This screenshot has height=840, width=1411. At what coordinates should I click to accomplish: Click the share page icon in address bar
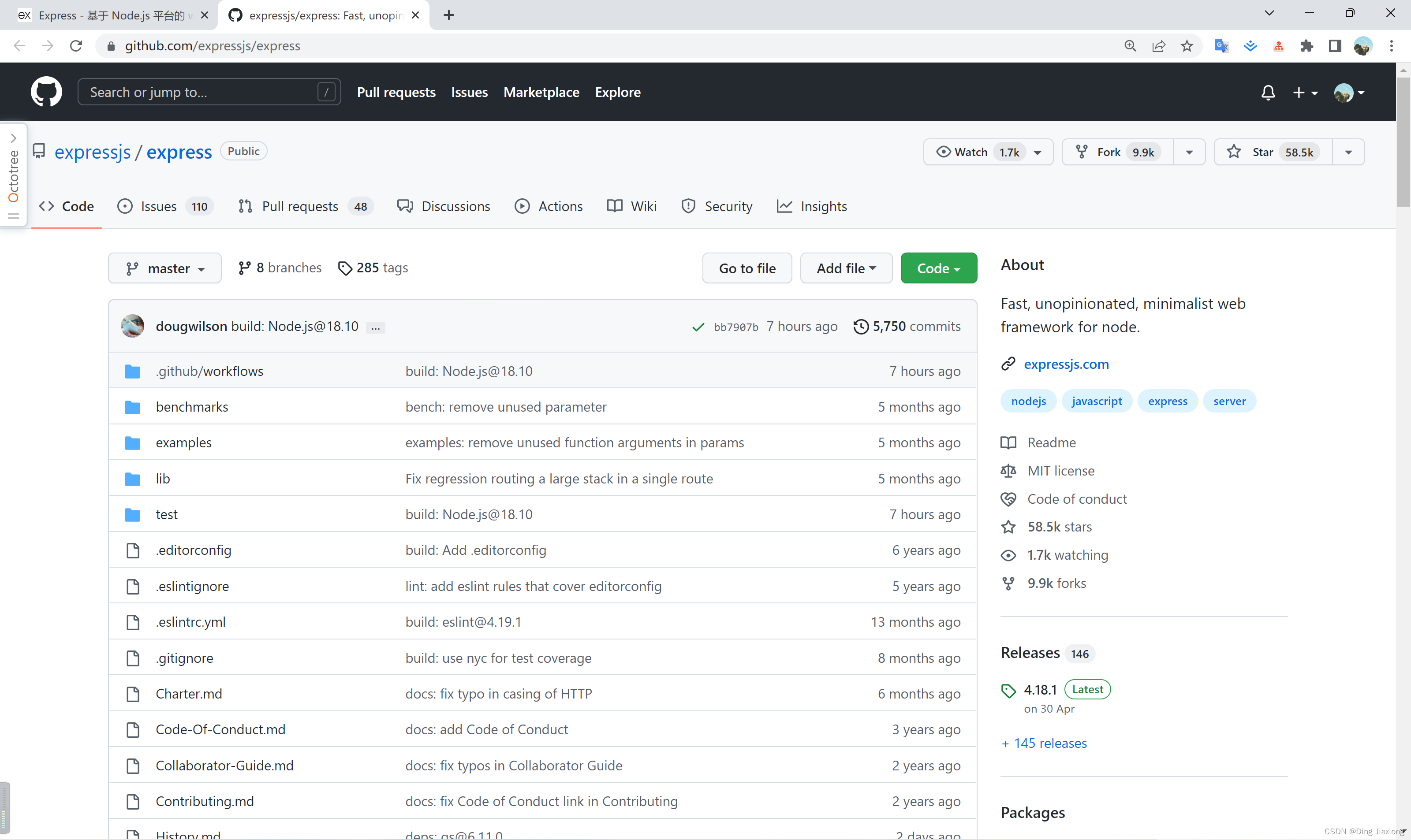point(1158,46)
